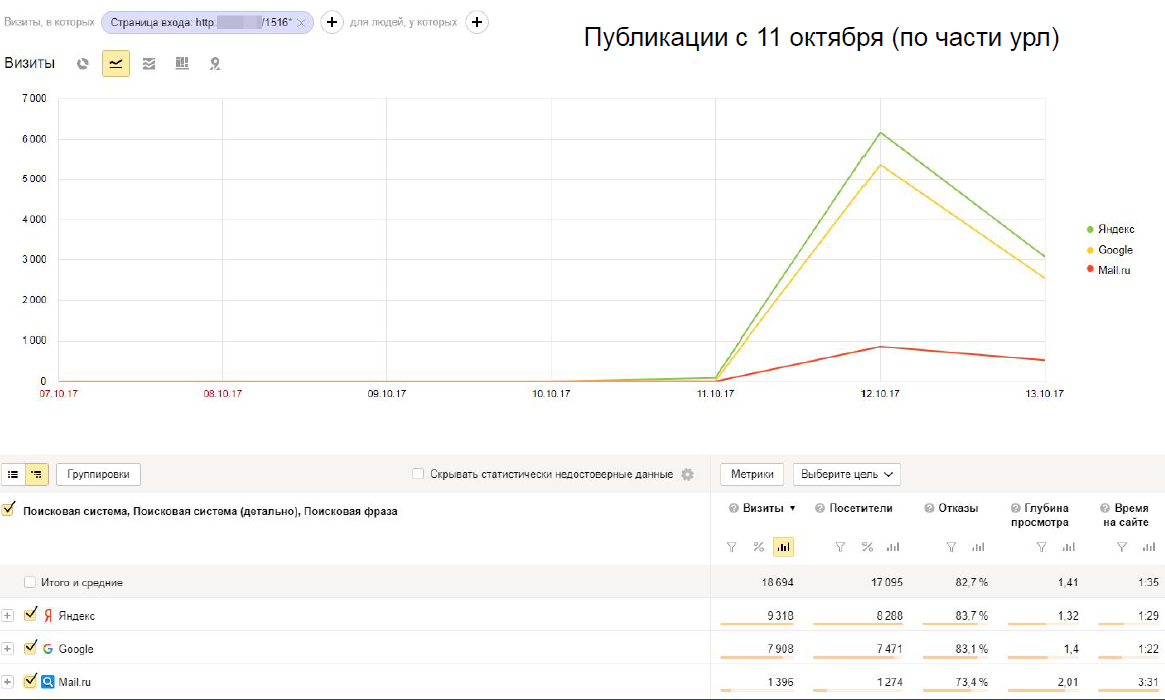Click the Группировки button
The height and width of the screenshot is (700, 1165).
tap(99, 474)
